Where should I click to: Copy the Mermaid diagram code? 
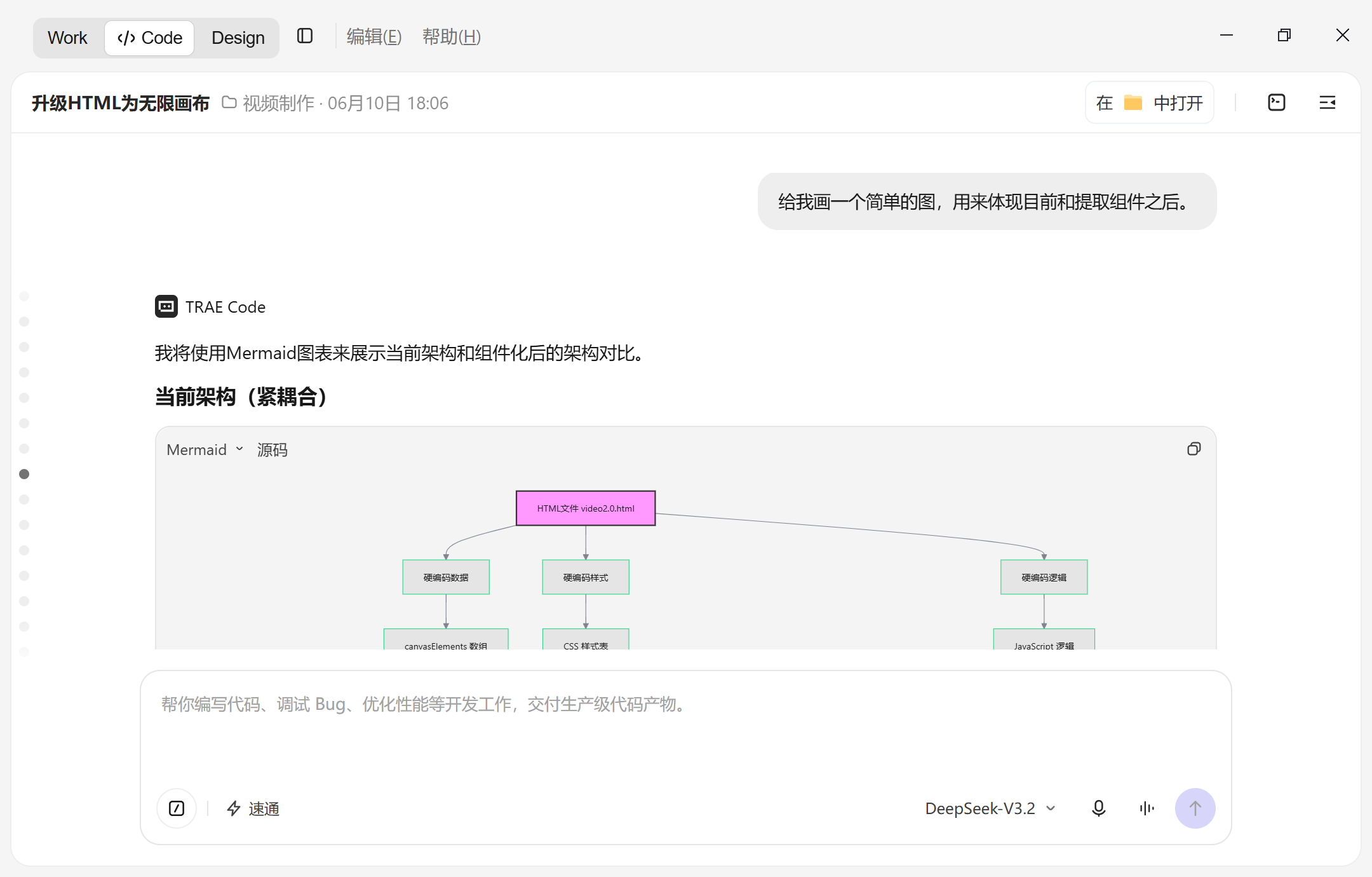pos(1194,449)
